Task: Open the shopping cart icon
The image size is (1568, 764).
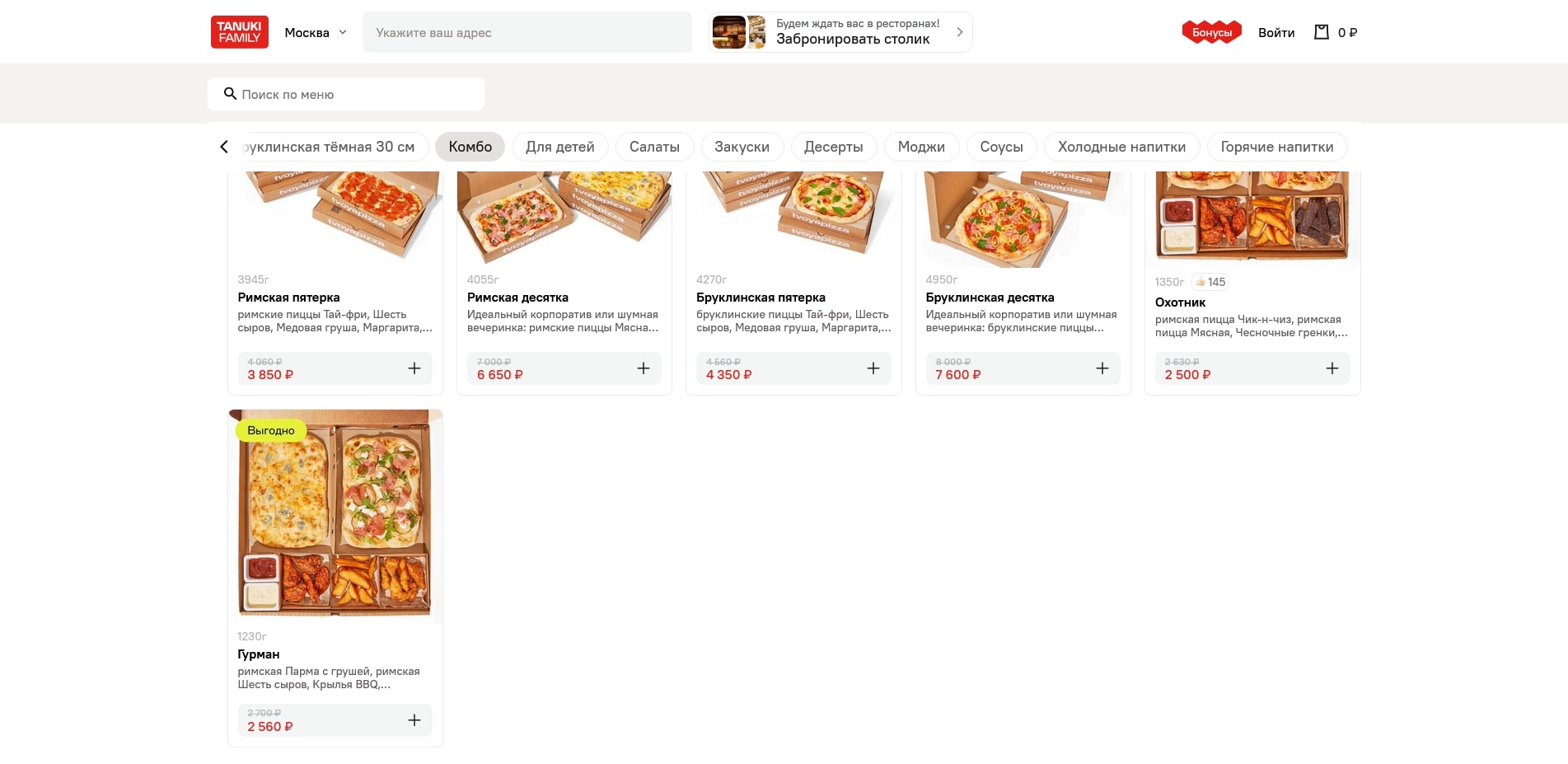Action: pos(1321,32)
